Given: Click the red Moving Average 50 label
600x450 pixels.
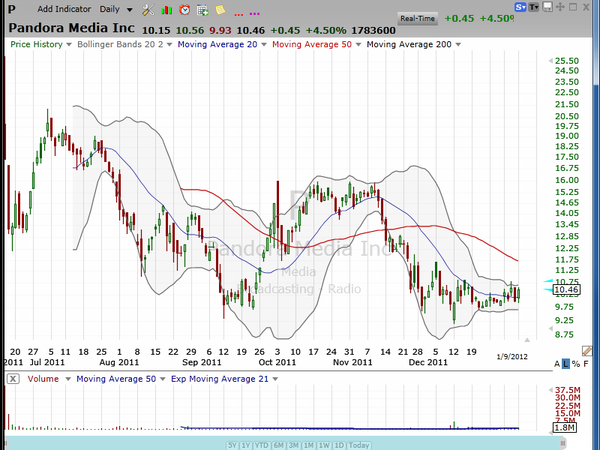Looking at the screenshot, I should click(x=311, y=44).
